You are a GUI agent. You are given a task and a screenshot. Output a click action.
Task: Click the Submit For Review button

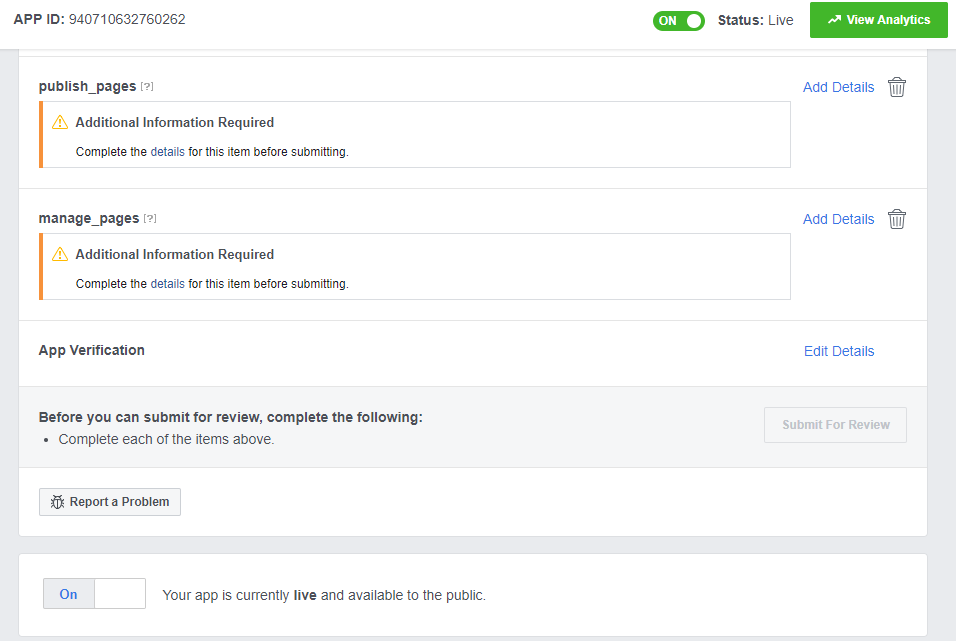click(835, 425)
